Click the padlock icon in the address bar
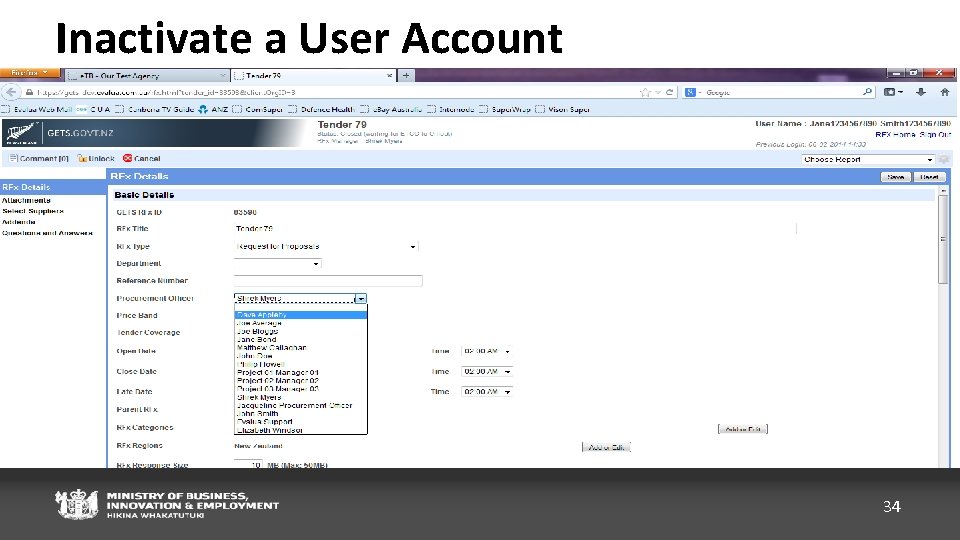Screen dimensions: 960x540 (29, 92)
